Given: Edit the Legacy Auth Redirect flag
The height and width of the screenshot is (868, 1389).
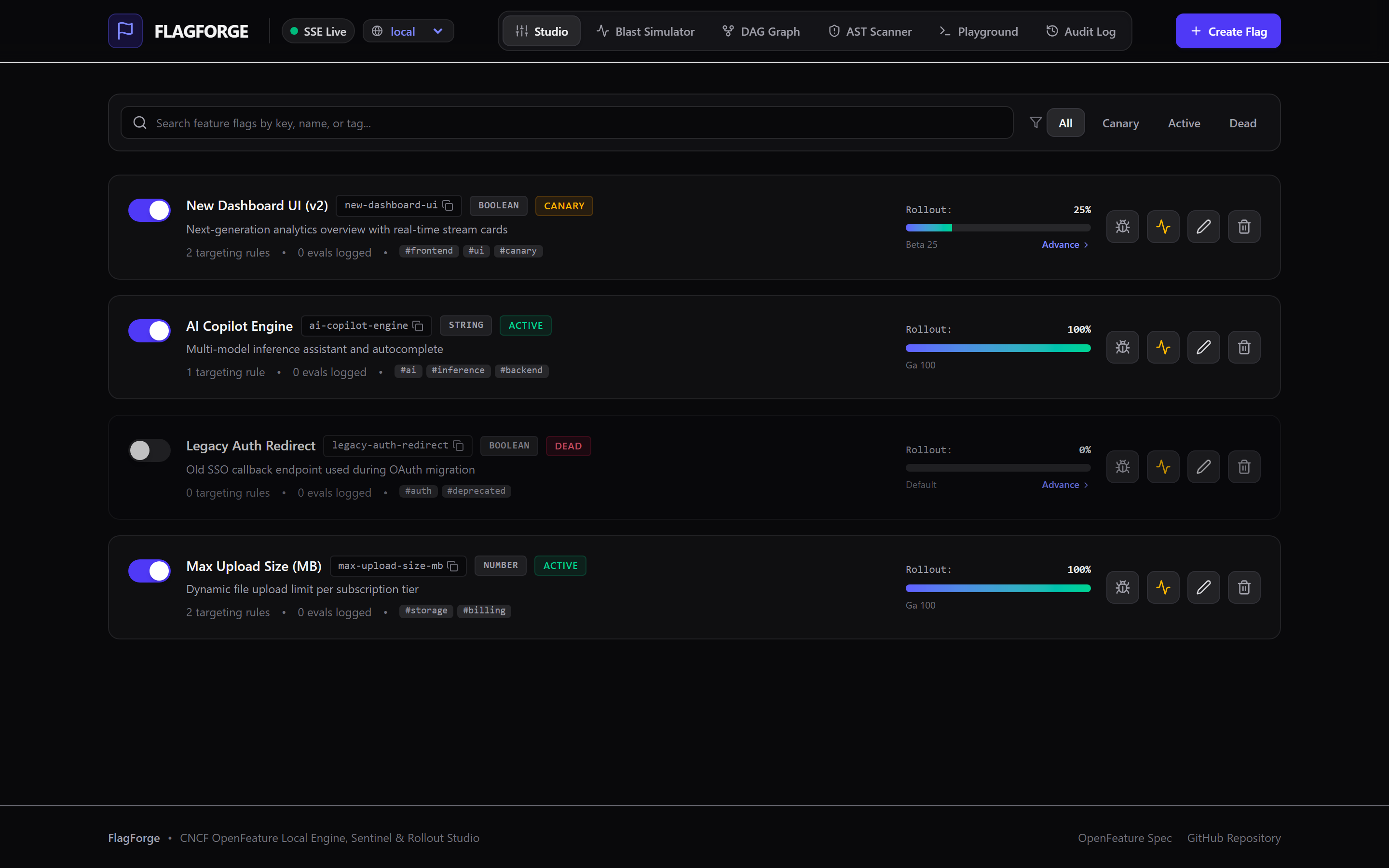Looking at the screenshot, I should 1204,467.
